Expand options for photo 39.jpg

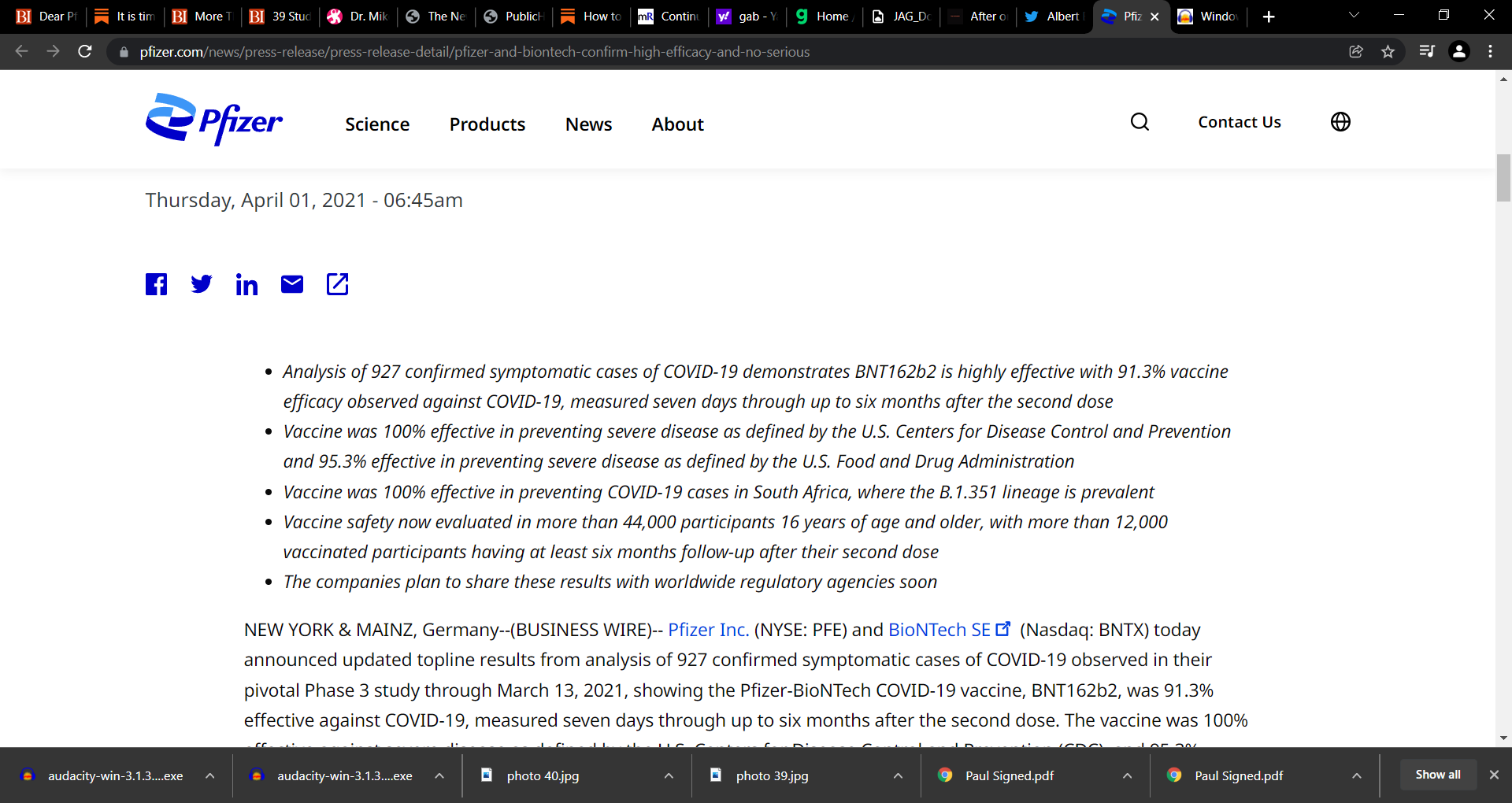point(898,775)
